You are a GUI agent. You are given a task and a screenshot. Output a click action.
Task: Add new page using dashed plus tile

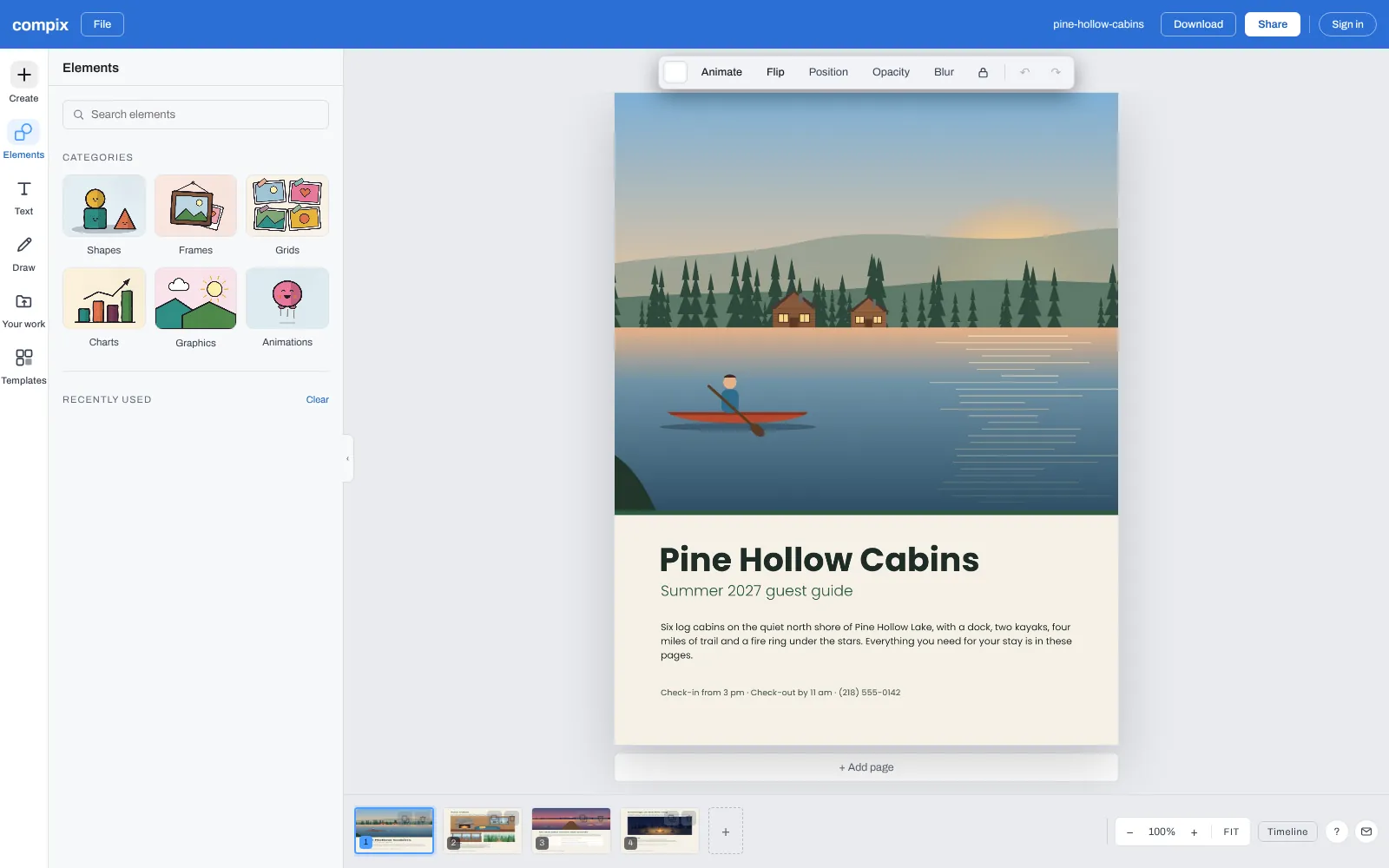tap(726, 831)
